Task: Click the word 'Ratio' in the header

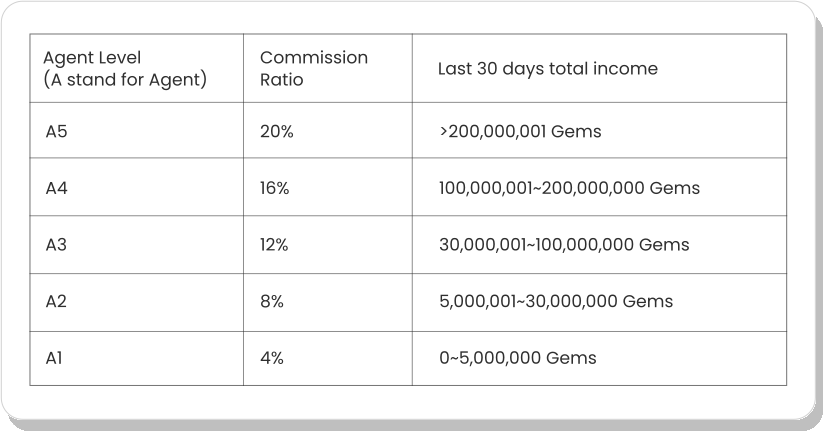Action: click(281, 78)
